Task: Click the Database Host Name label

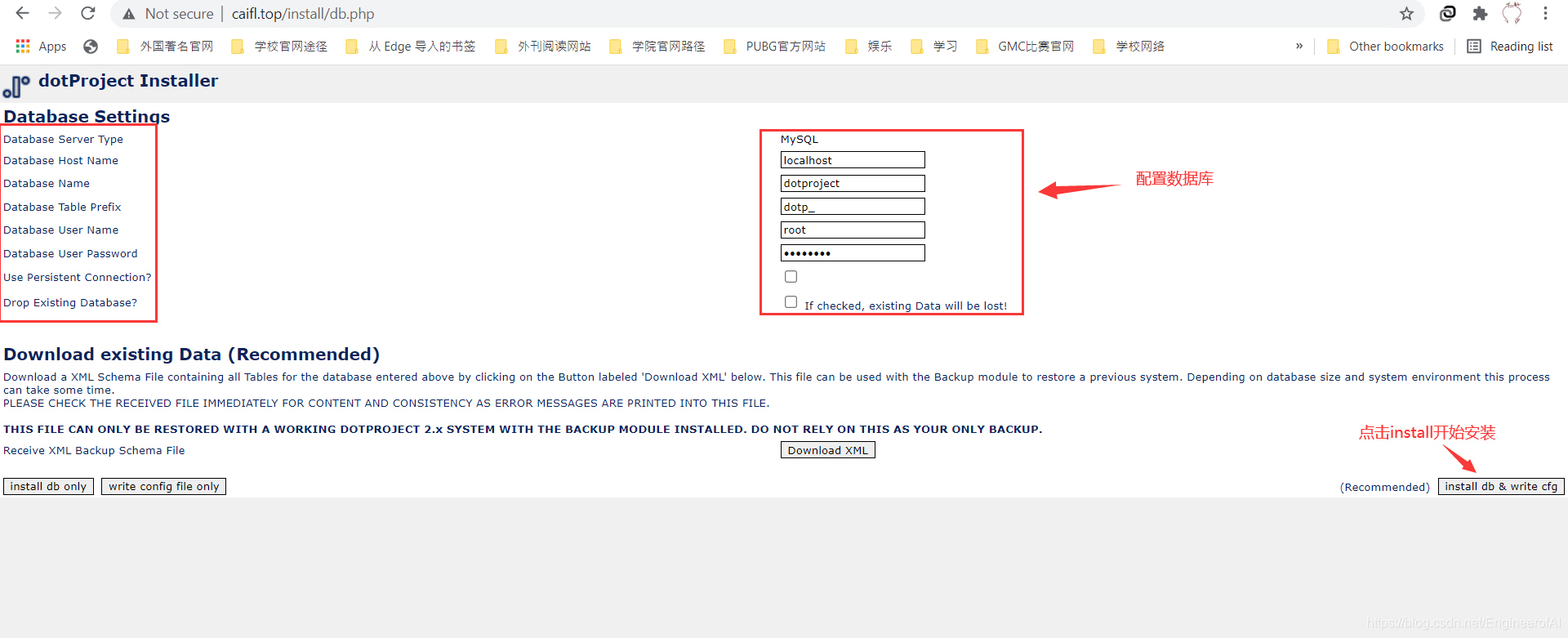Action: pyautogui.click(x=60, y=160)
